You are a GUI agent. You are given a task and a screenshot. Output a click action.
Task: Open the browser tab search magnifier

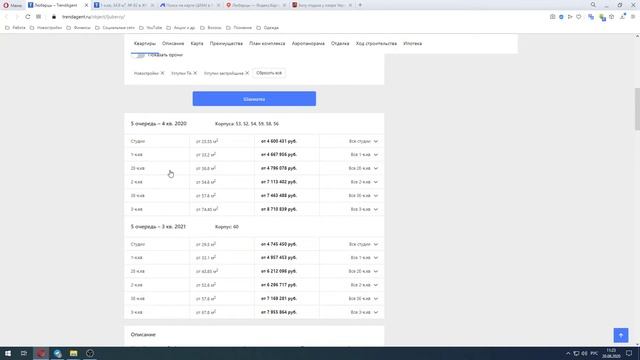point(593,5)
